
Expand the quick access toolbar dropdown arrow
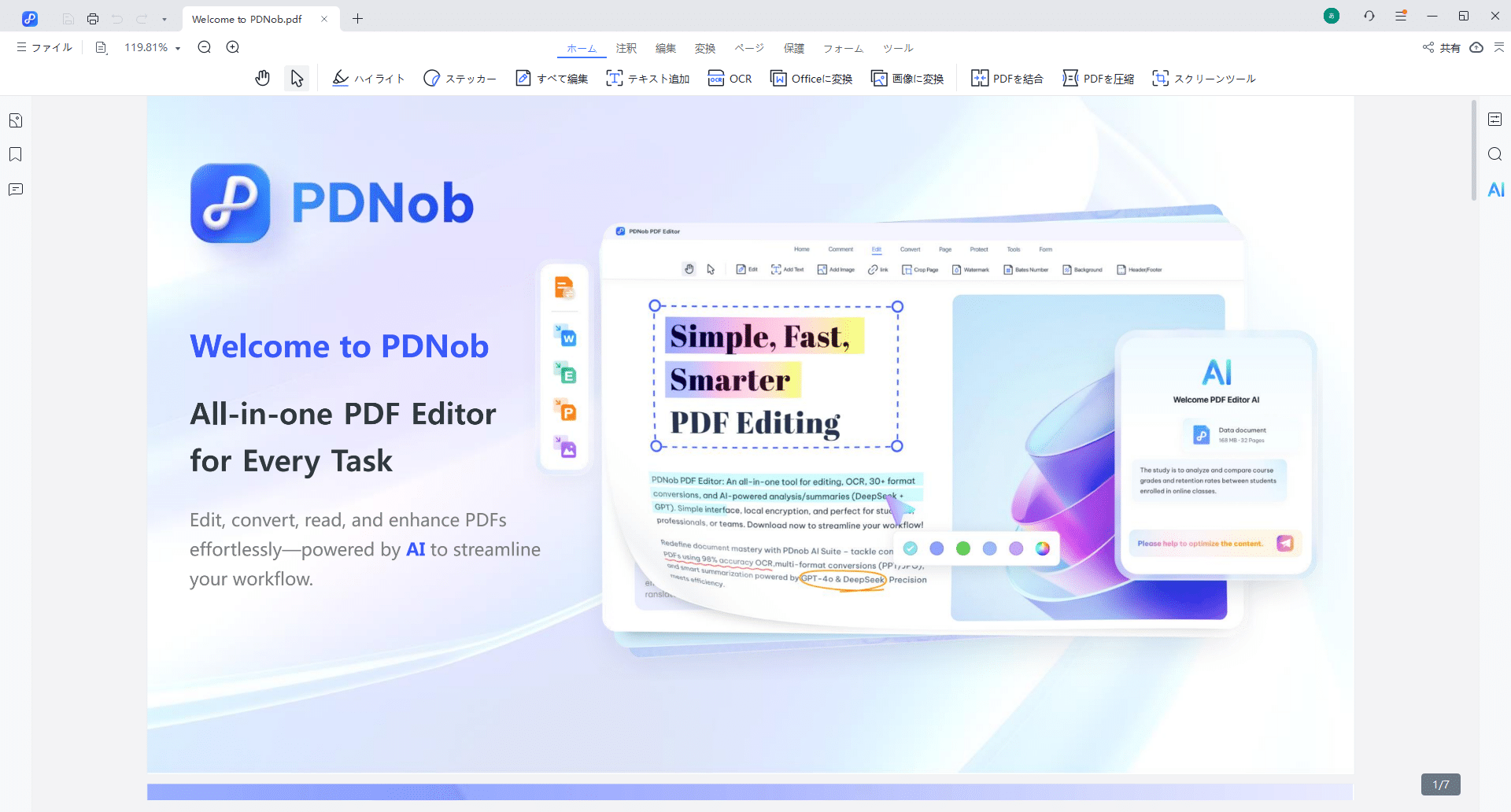(x=164, y=19)
